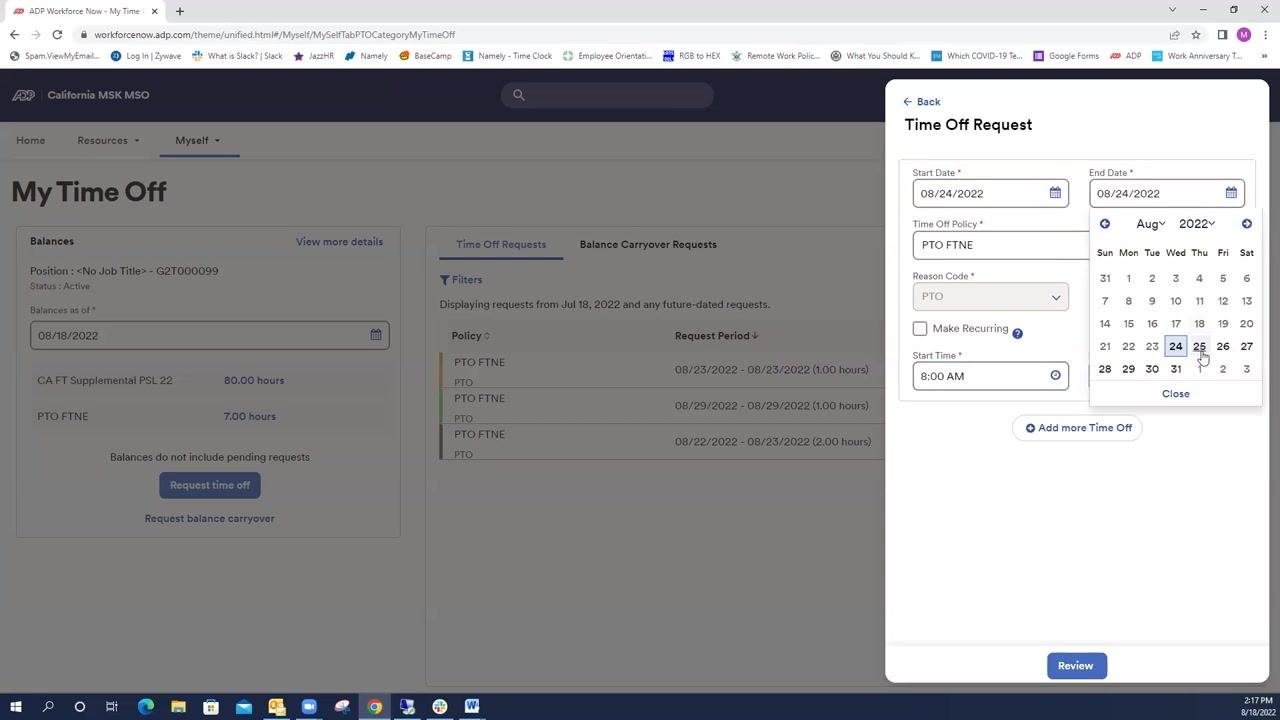Viewport: 1280px width, 720px height.
Task: Click the 80.00 hours balance value
Action: click(254, 380)
